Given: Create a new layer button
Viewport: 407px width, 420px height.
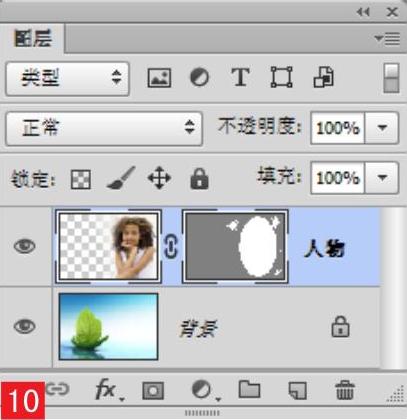Looking at the screenshot, I should click(x=297, y=390).
